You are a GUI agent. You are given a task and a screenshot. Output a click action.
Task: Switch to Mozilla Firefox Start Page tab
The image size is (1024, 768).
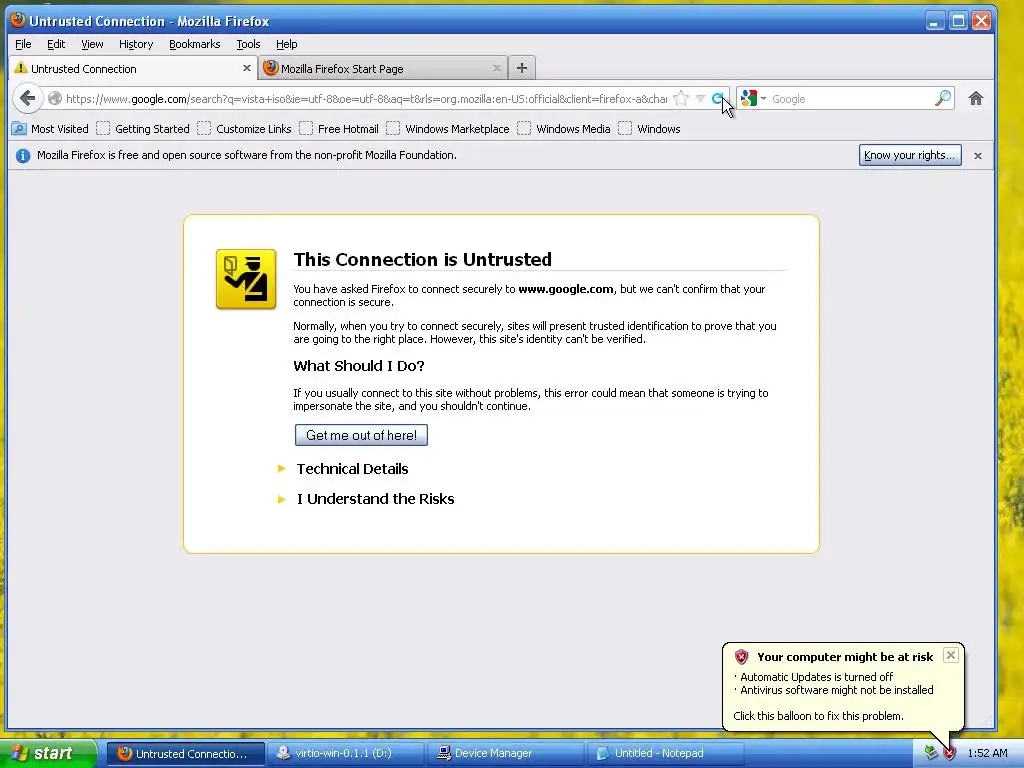tap(383, 68)
